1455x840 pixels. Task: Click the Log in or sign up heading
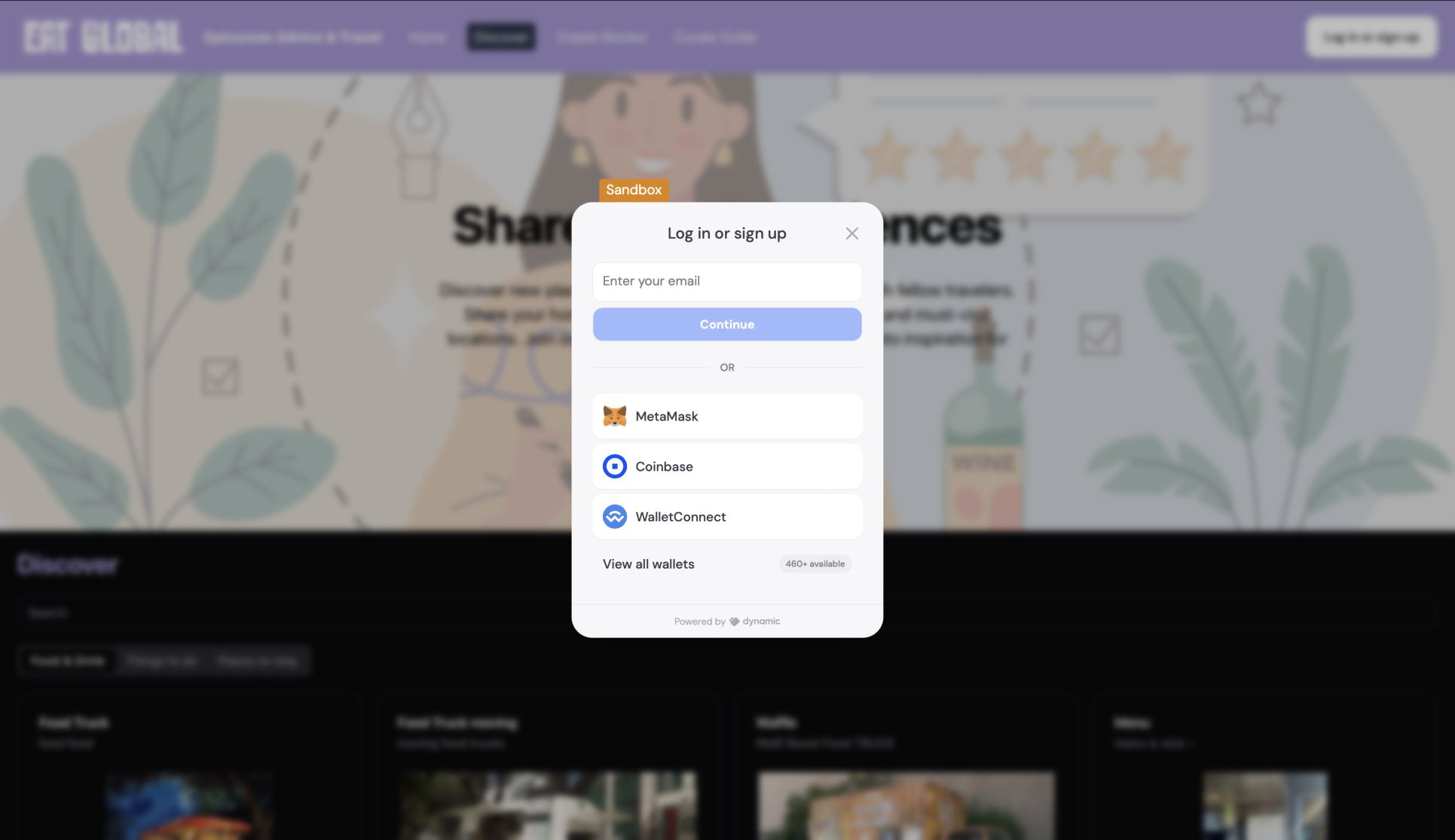pos(726,234)
